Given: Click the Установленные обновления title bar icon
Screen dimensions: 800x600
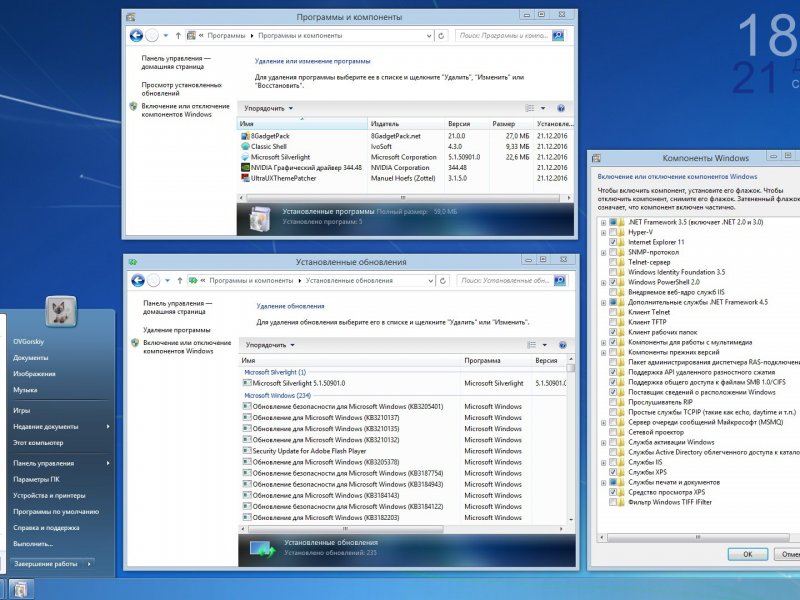Looking at the screenshot, I should (133, 262).
